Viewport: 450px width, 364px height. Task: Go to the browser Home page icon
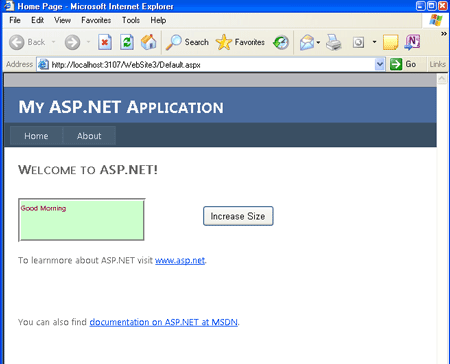coord(148,42)
